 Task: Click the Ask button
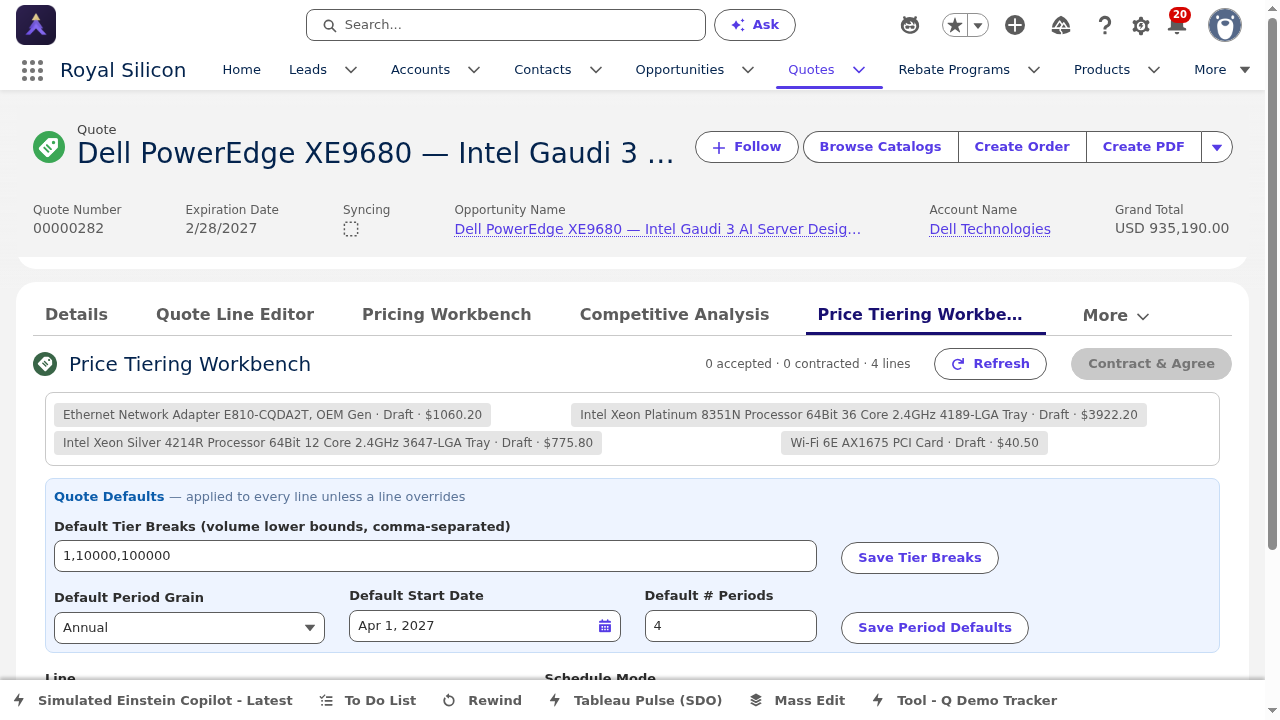[x=755, y=25]
